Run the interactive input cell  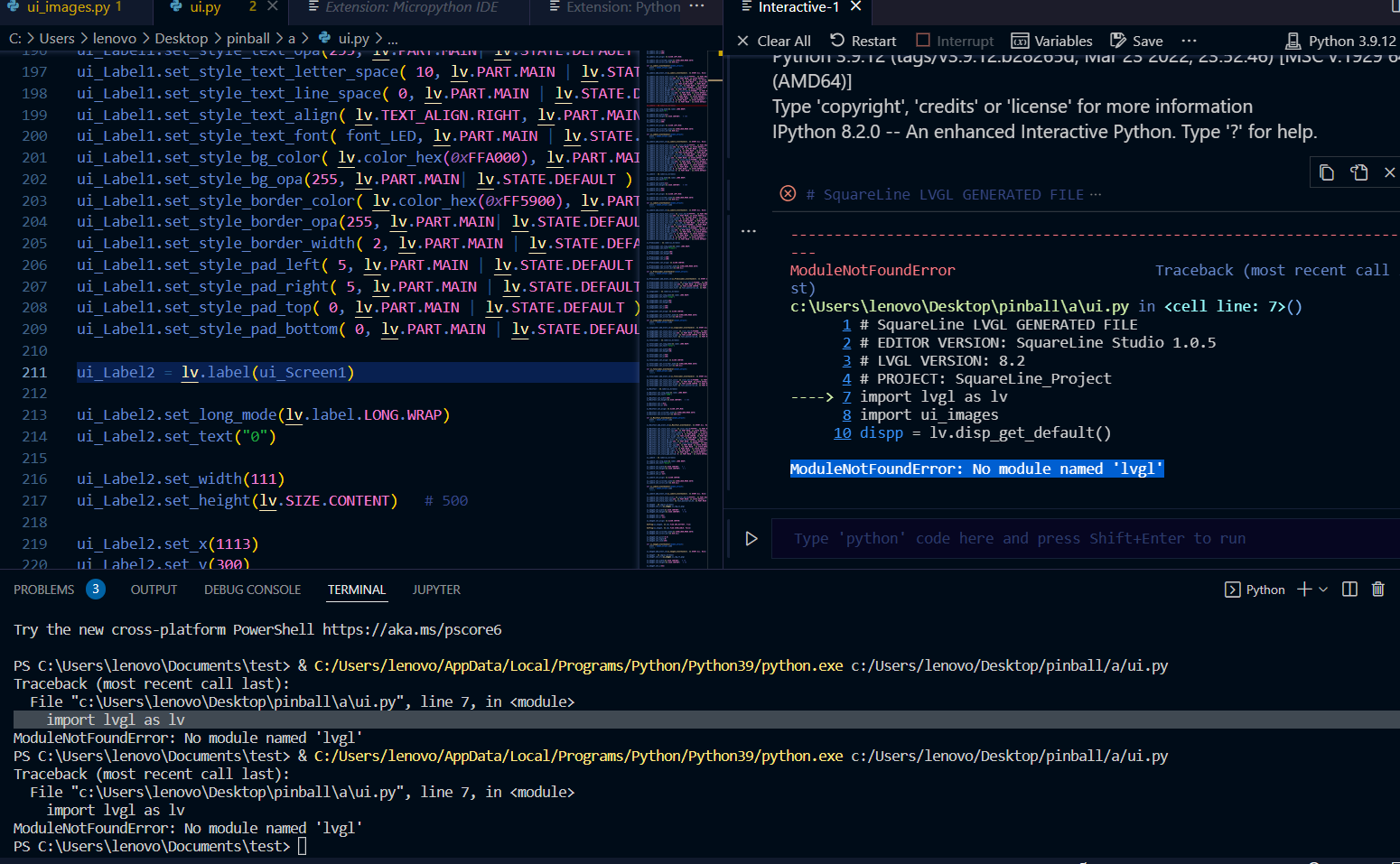[751, 539]
